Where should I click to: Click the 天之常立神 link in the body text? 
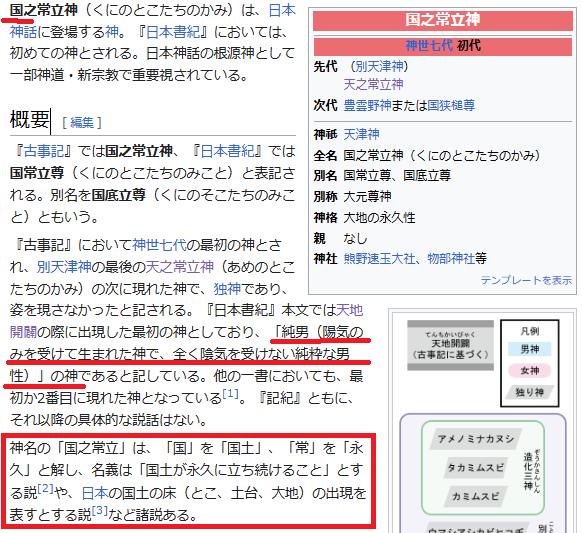[x=180, y=266]
